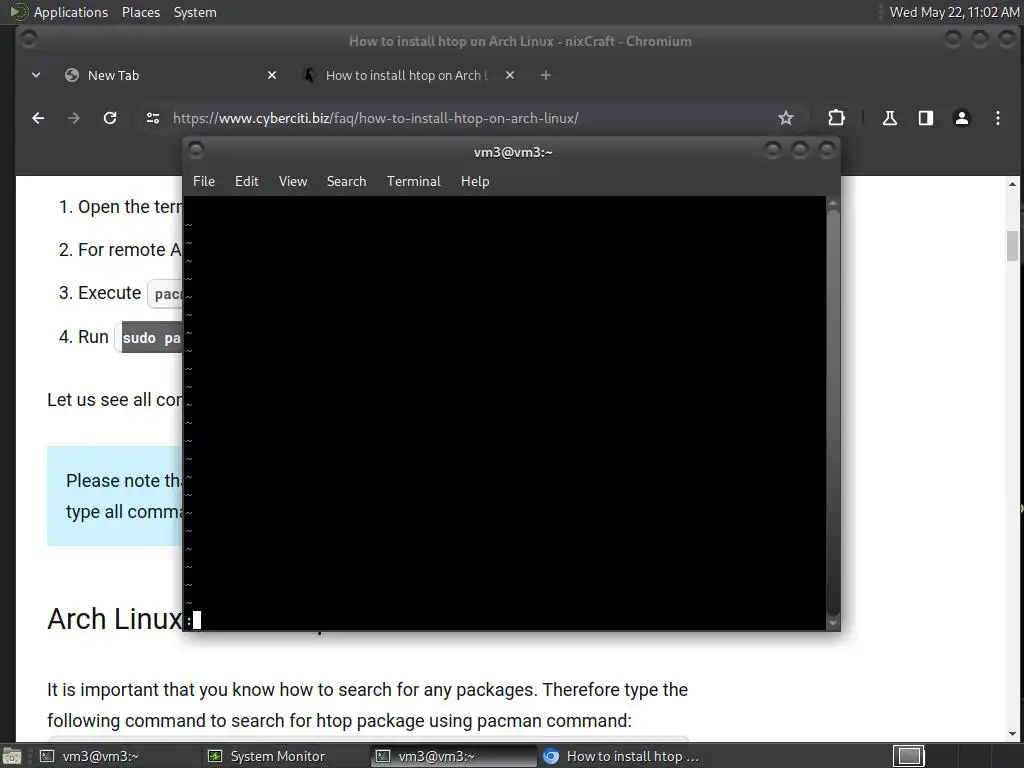
Task: Click 'For remote' step two text
Action: pyautogui.click(x=129, y=250)
